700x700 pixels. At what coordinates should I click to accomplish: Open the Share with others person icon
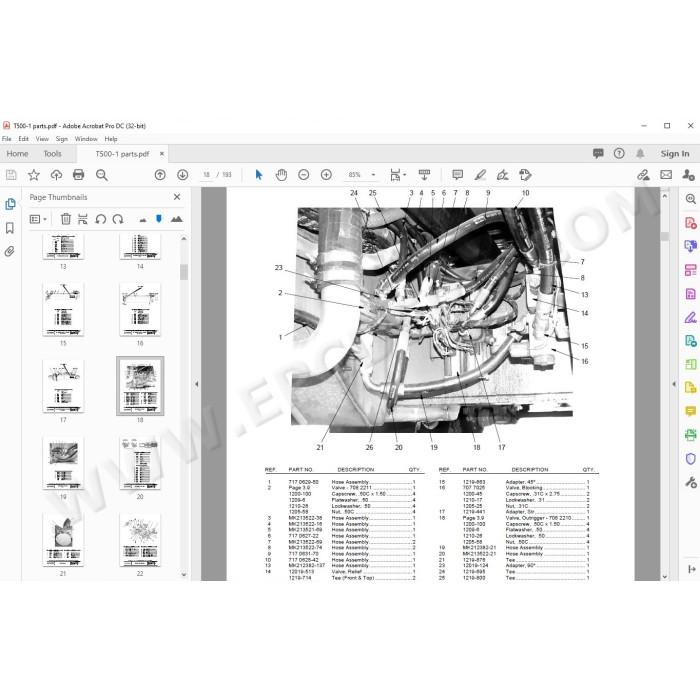(x=688, y=175)
